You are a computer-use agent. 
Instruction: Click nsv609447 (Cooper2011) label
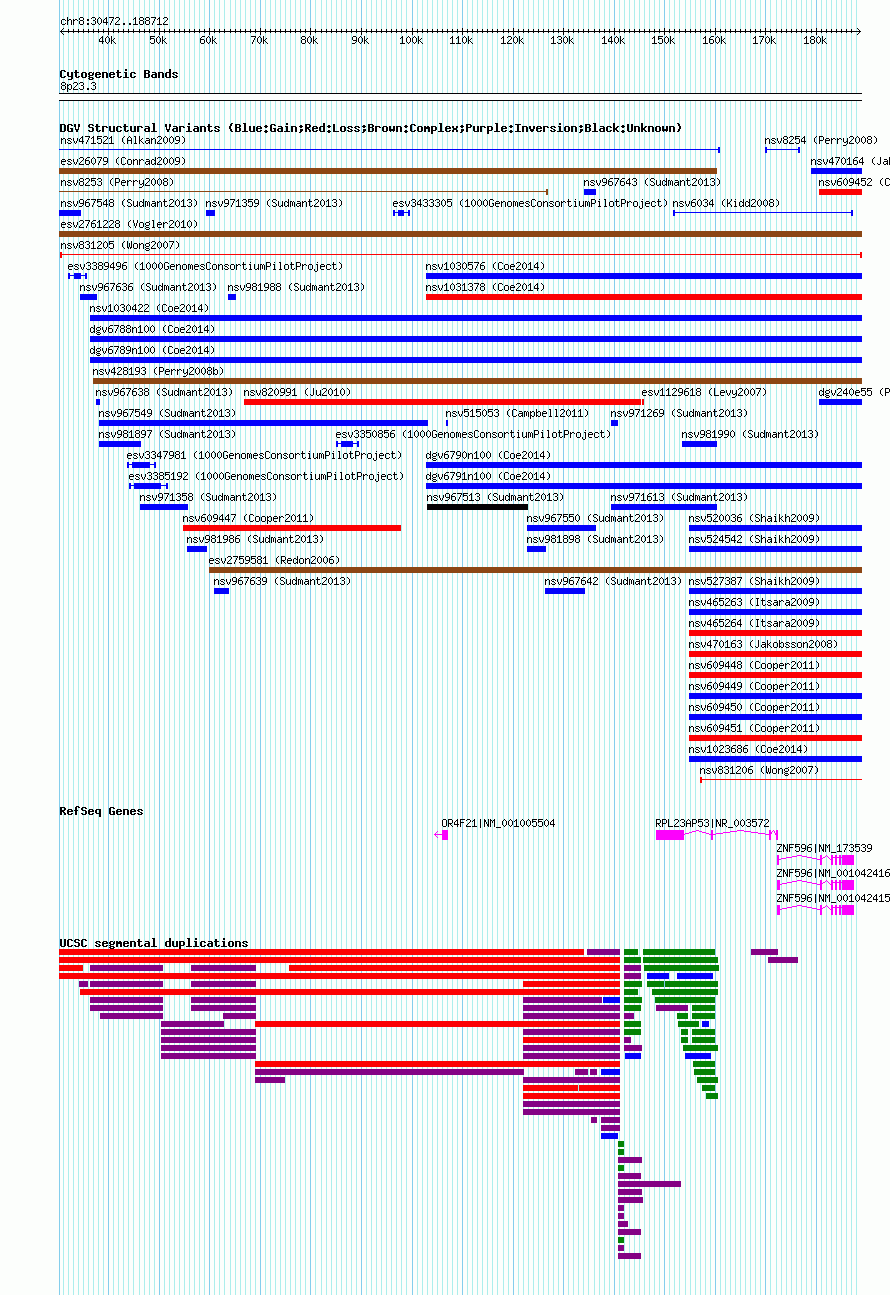click(x=249, y=519)
